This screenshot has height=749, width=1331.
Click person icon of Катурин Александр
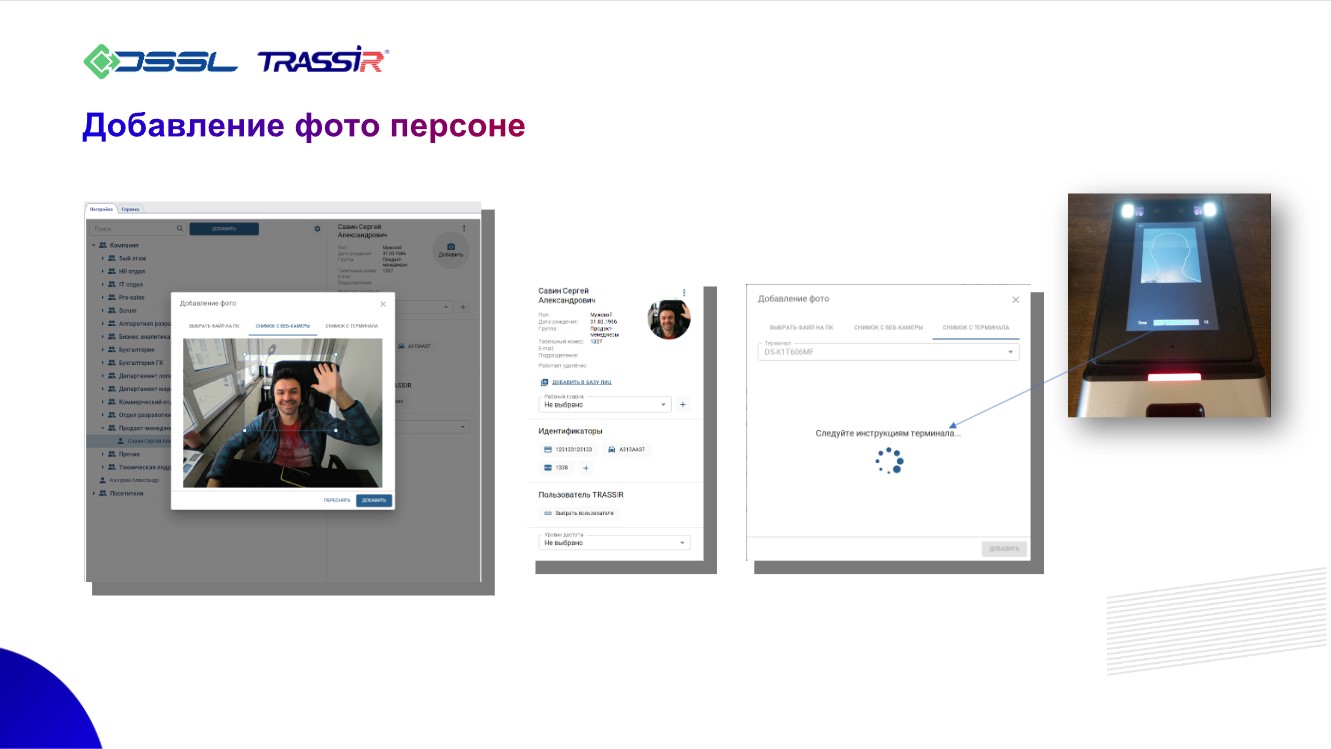pos(104,480)
